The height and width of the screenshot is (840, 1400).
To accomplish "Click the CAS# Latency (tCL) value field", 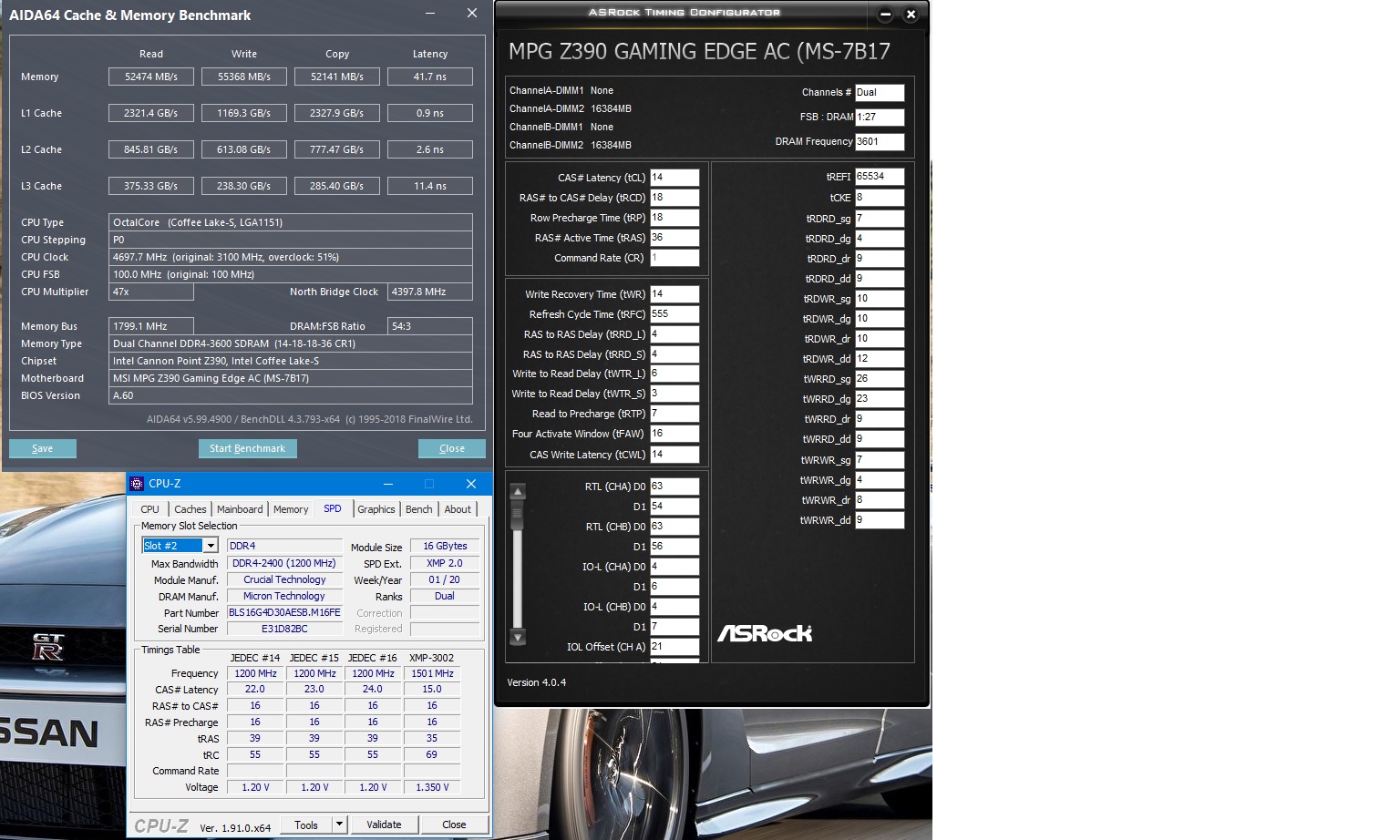I will pos(674,178).
